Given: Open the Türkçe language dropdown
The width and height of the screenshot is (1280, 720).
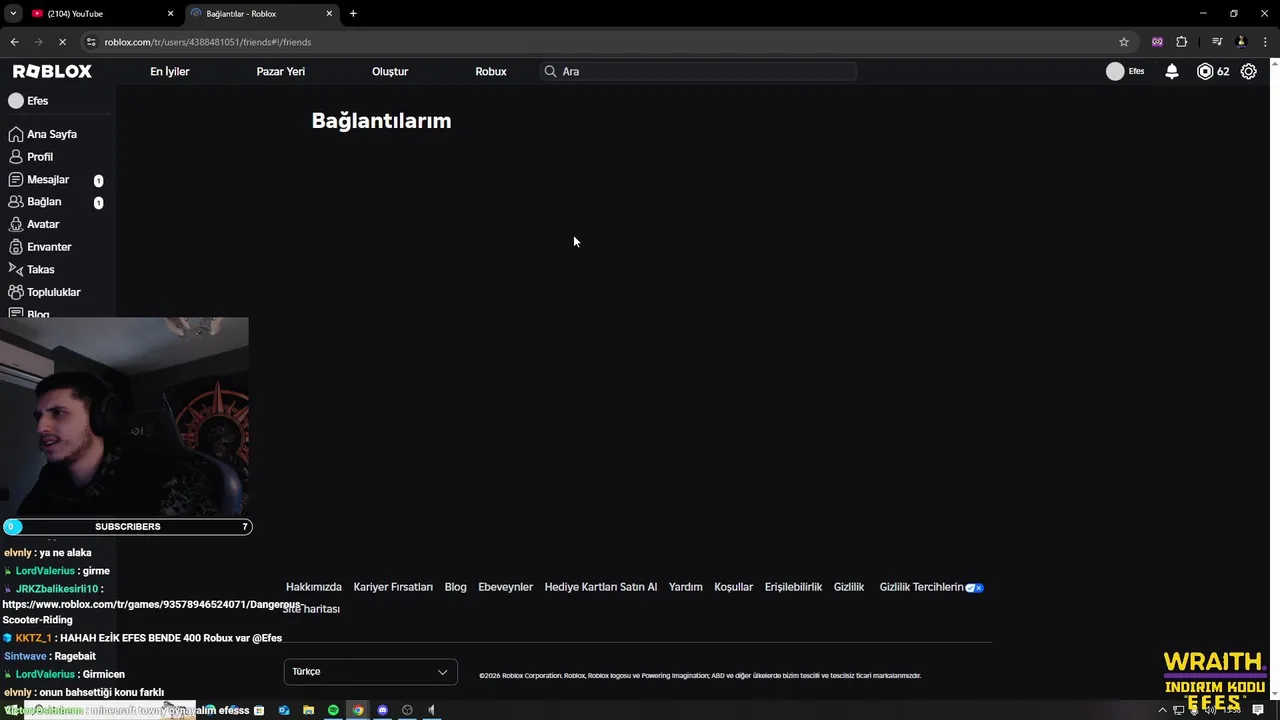Looking at the screenshot, I should [370, 672].
